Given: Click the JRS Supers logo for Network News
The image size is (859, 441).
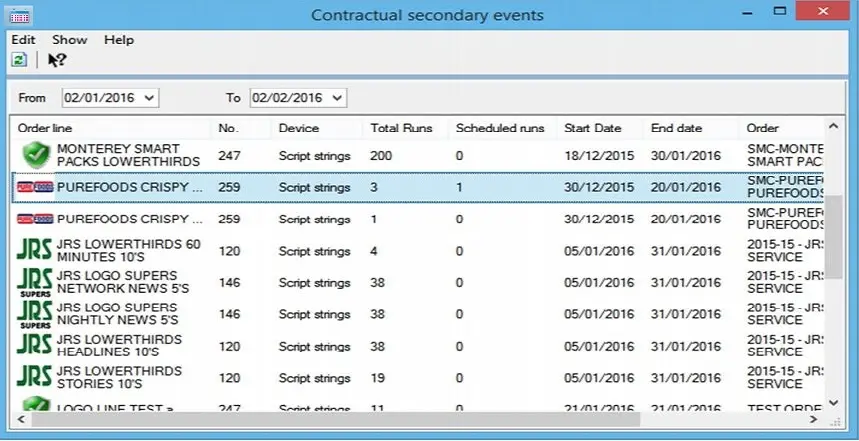Looking at the screenshot, I should click(x=36, y=282).
